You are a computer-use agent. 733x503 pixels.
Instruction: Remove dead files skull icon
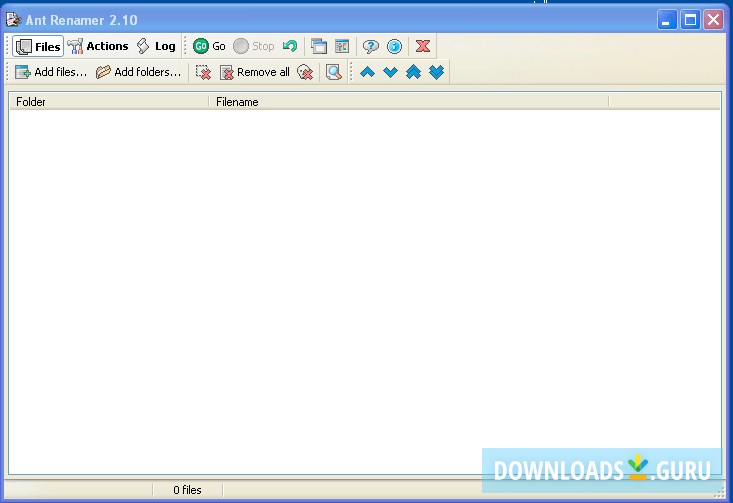click(305, 72)
